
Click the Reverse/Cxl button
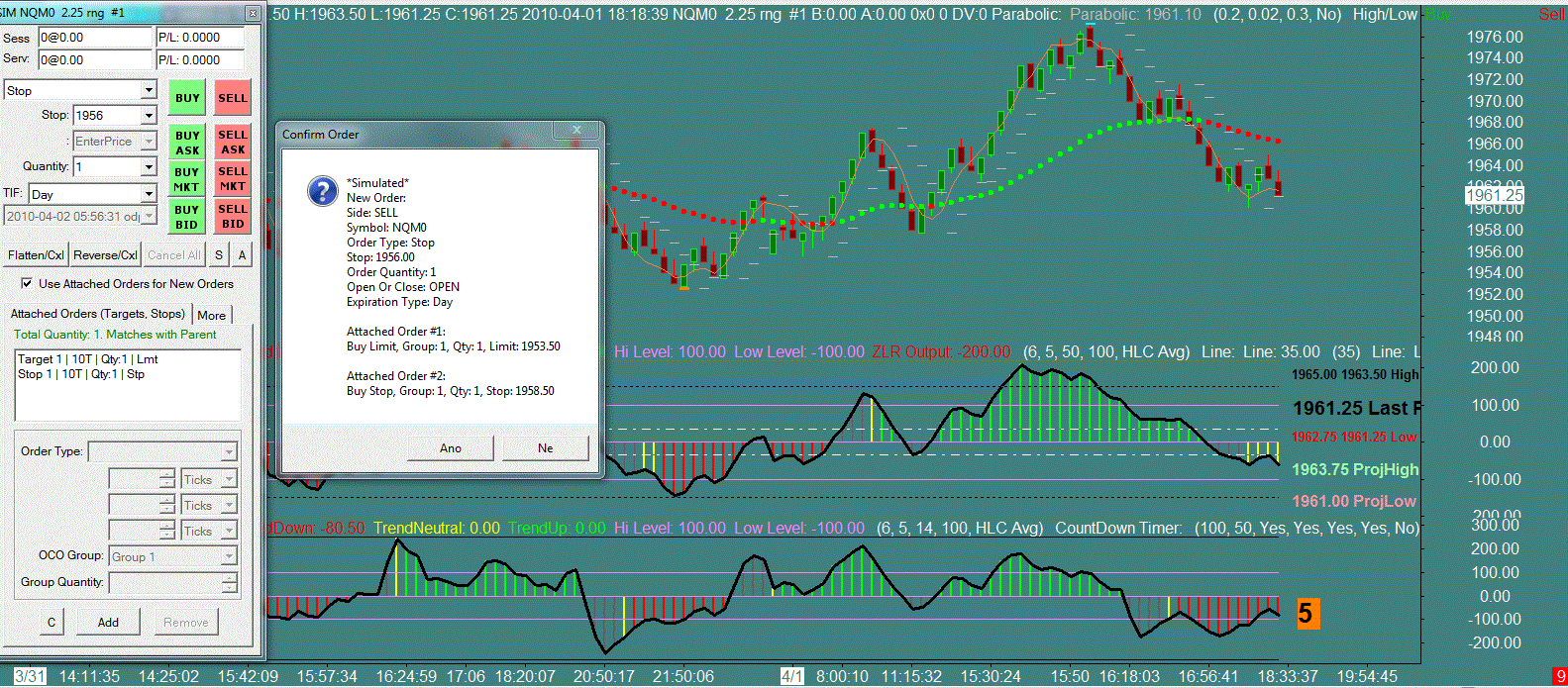click(105, 255)
